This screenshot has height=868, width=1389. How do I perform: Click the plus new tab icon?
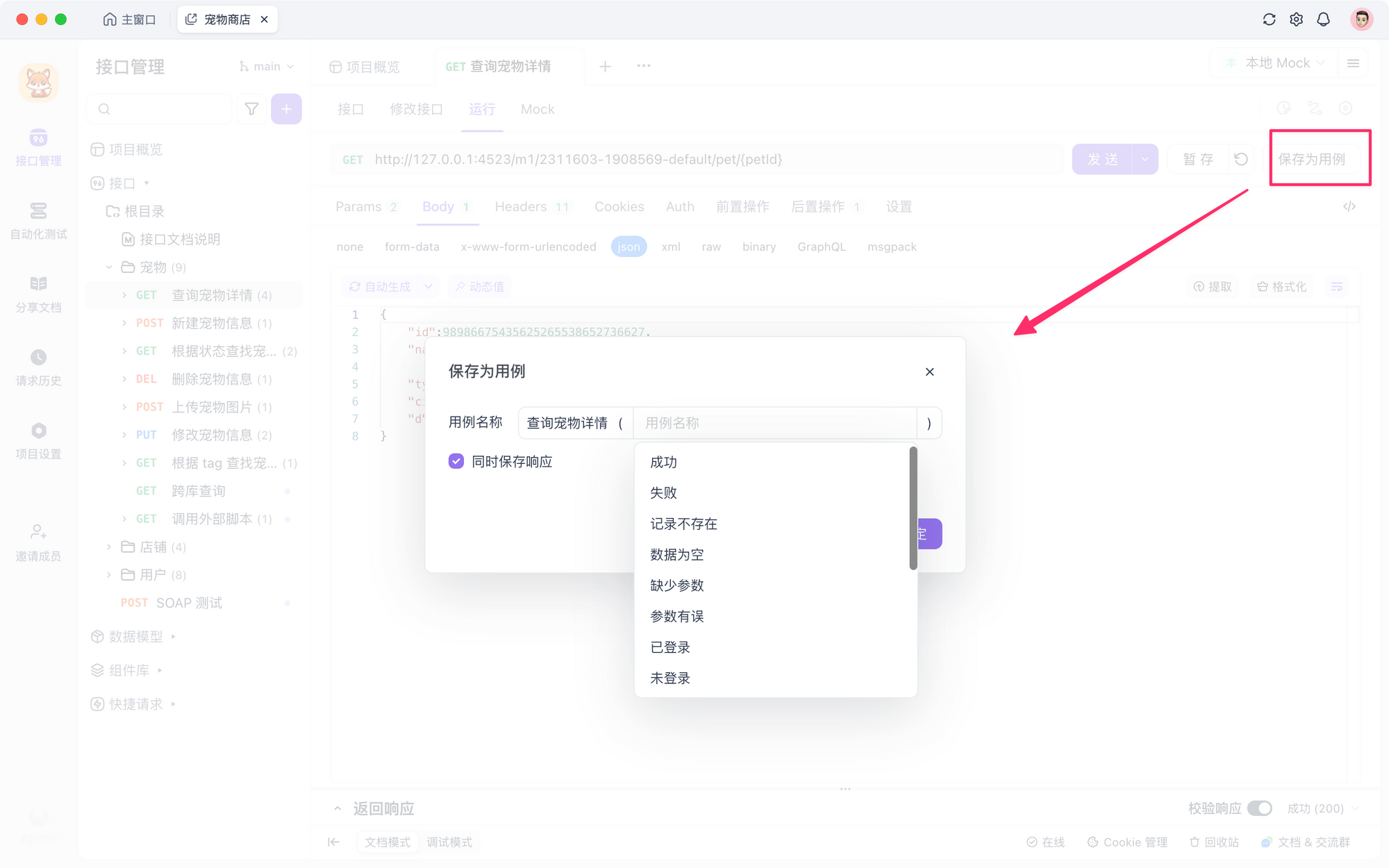(x=605, y=67)
